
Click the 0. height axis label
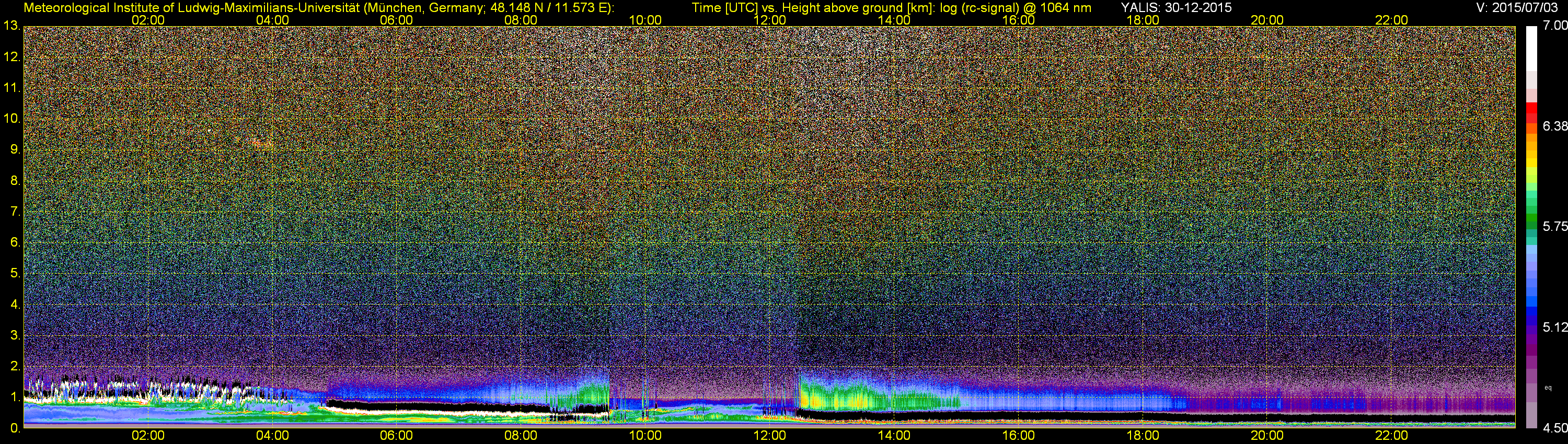(16, 428)
